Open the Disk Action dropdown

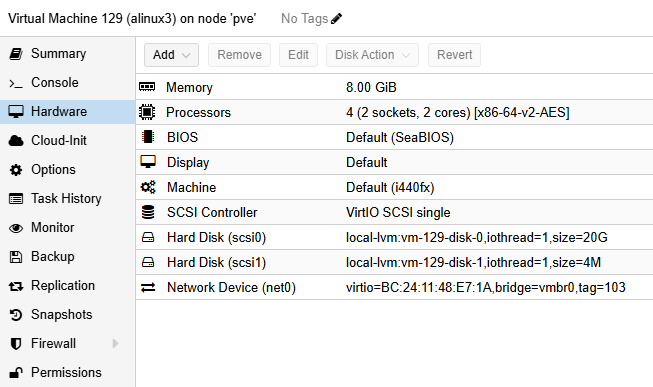[372, 55]
